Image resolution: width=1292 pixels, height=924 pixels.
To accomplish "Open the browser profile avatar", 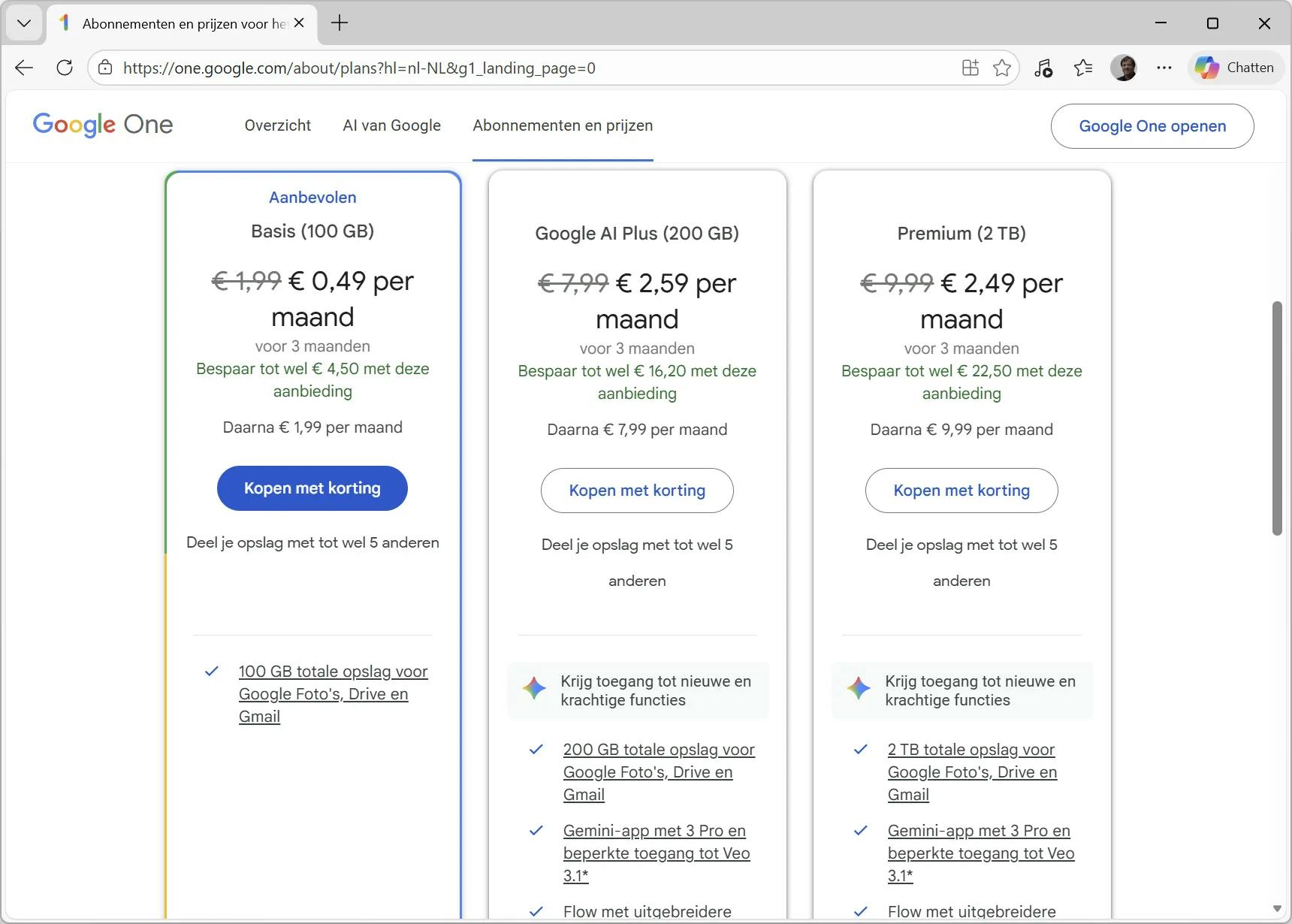I will tap(1124, 68).
